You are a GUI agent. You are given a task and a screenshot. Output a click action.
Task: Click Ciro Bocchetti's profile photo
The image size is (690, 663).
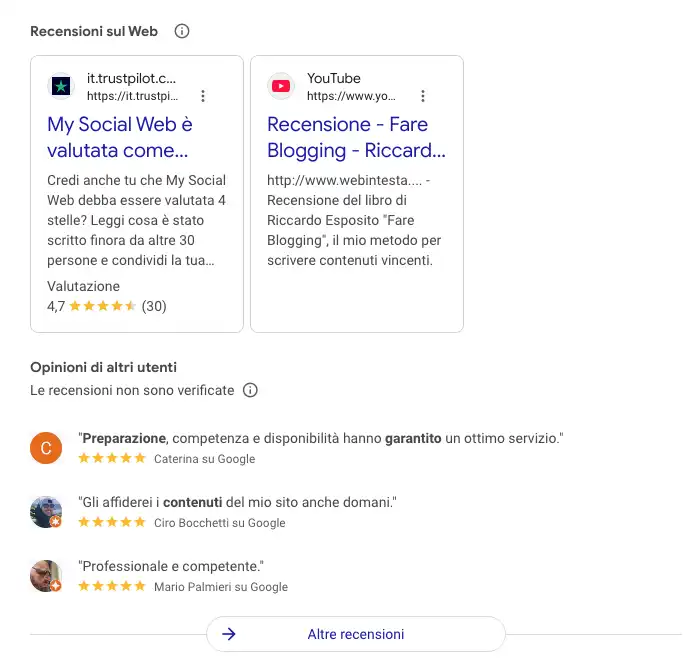(46, 512)
